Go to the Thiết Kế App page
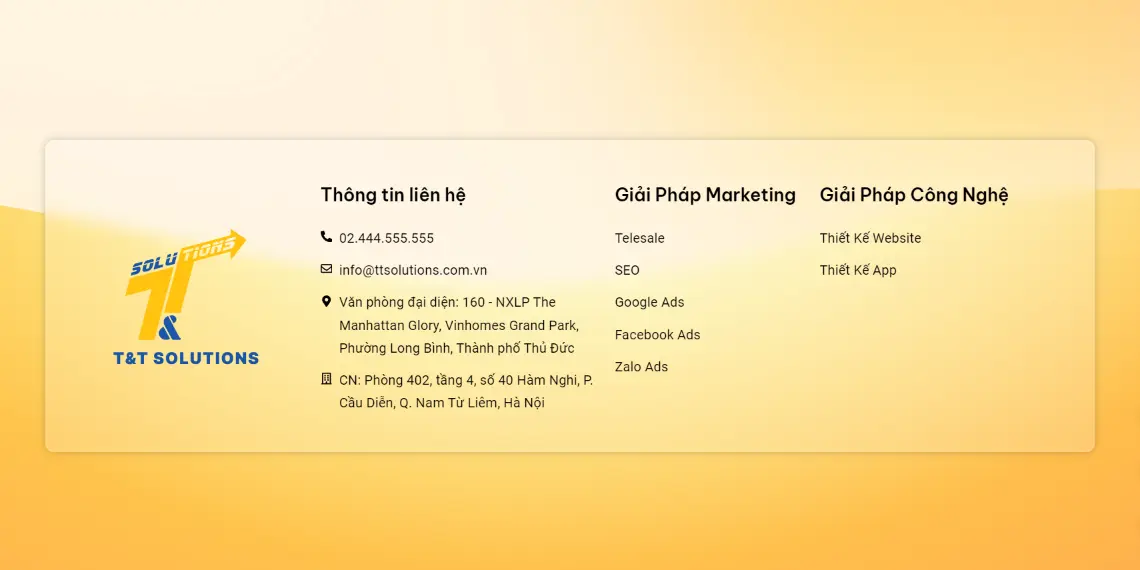Screen dimensions: 1140x570 pyautogui.click(x=858, y=270)
